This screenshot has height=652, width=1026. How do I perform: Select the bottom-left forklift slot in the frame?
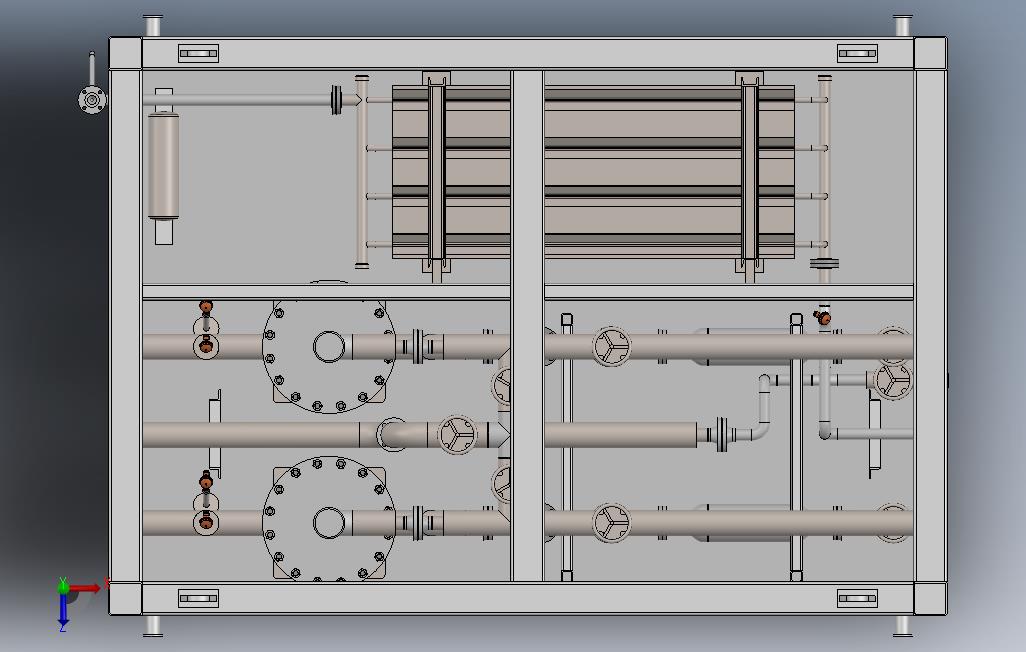(x=198, y=598)
